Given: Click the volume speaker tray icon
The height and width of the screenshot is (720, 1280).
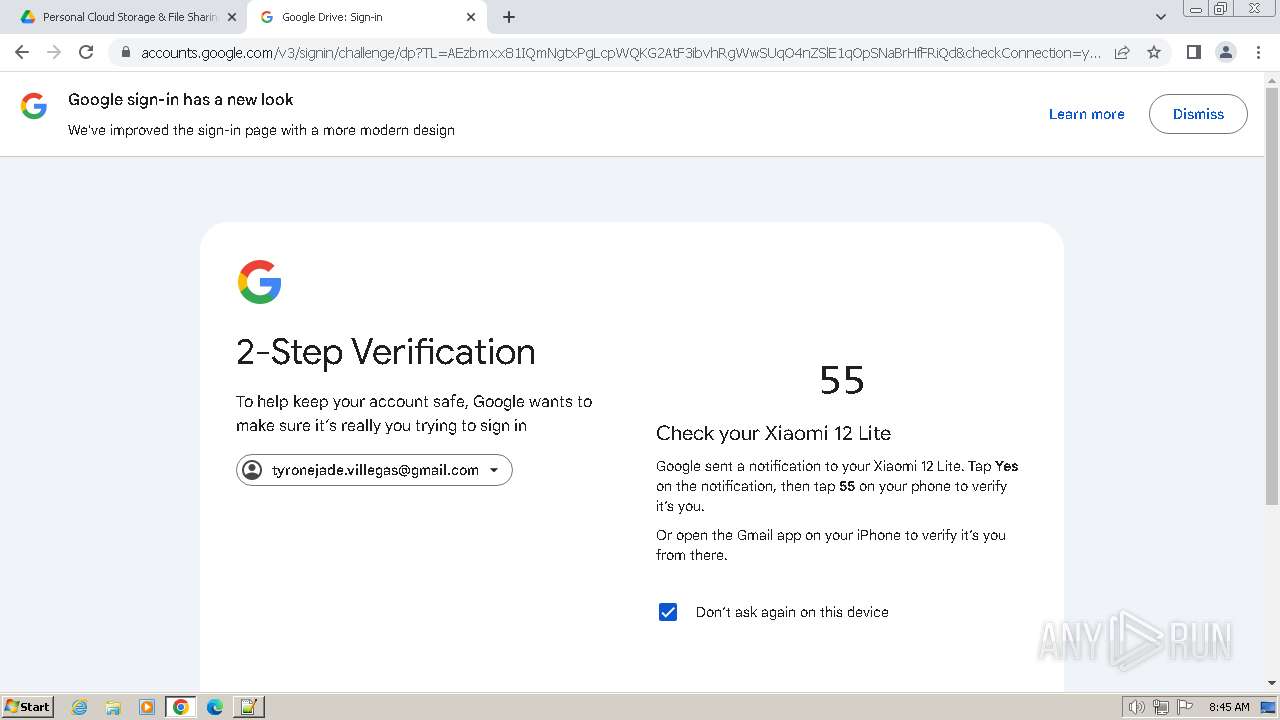Looking at the screenshot, I should [x=1136, y=707].
